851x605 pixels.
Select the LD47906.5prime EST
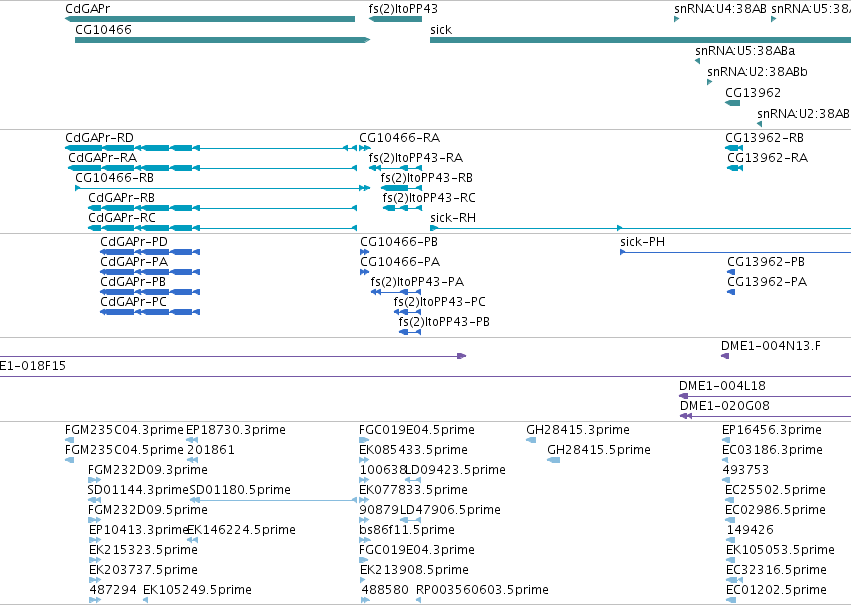411,520
